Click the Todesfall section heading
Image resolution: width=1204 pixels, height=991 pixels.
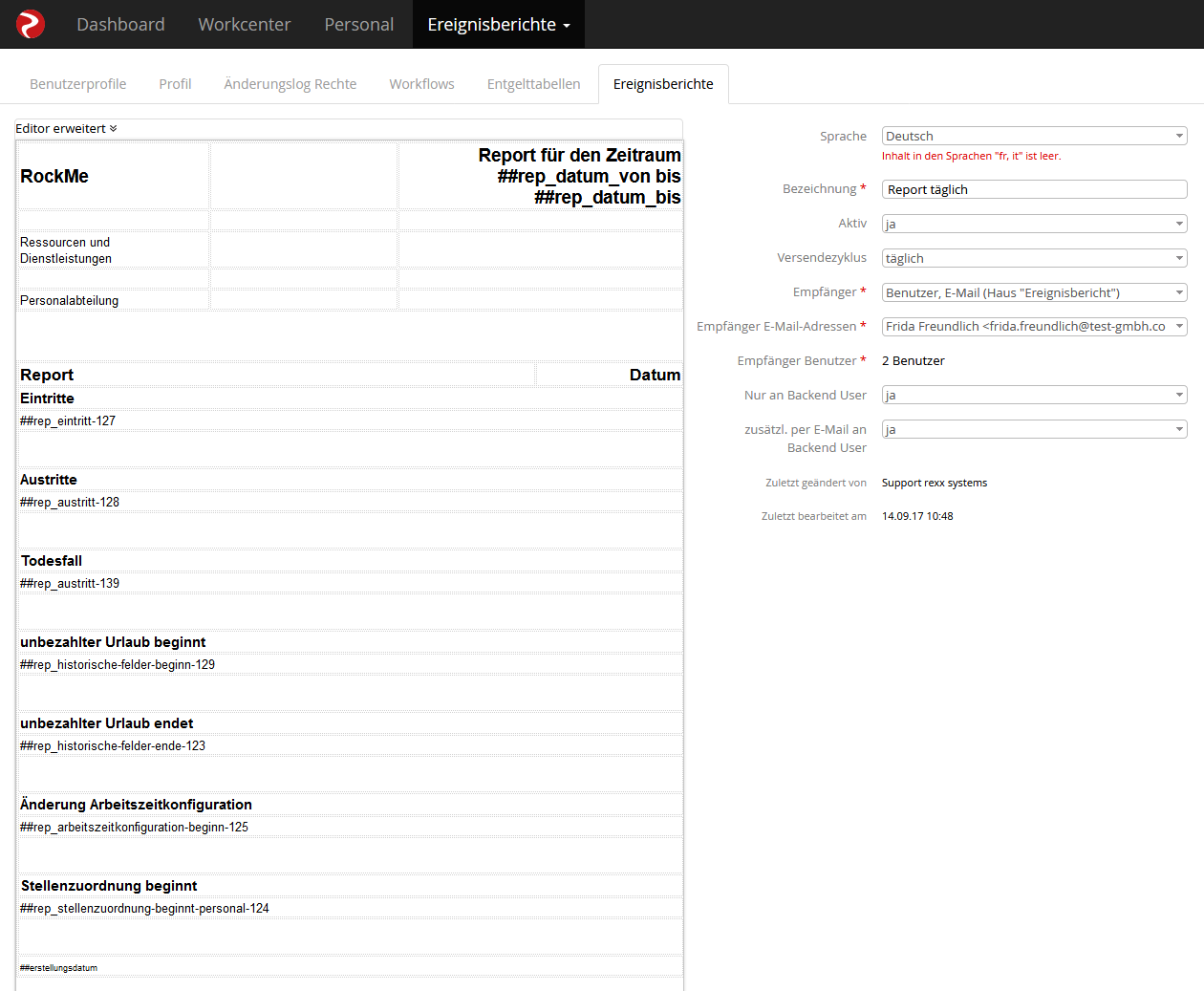pos(52,561)
